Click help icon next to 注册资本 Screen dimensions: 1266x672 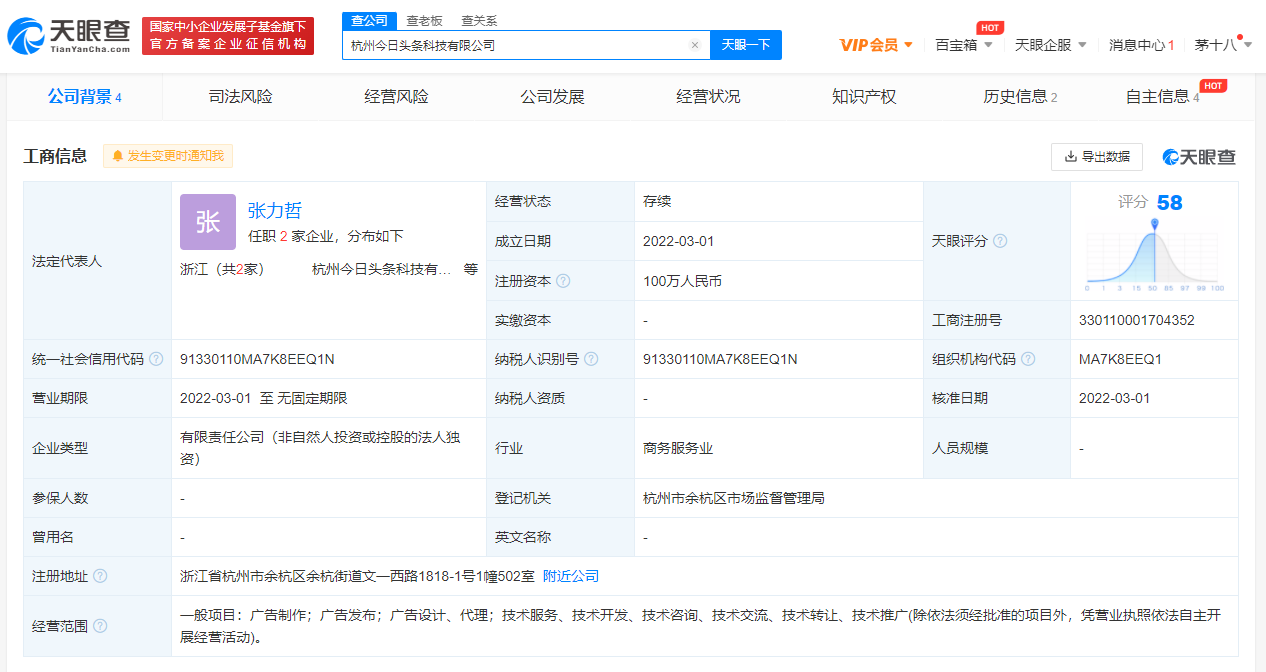563,281
